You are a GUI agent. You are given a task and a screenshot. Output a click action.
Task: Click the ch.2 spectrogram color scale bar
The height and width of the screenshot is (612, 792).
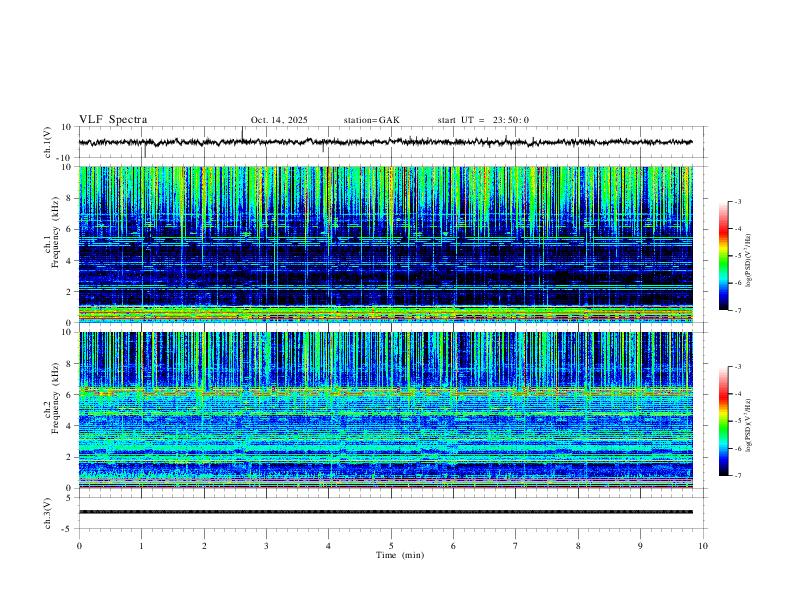[724, 421]
